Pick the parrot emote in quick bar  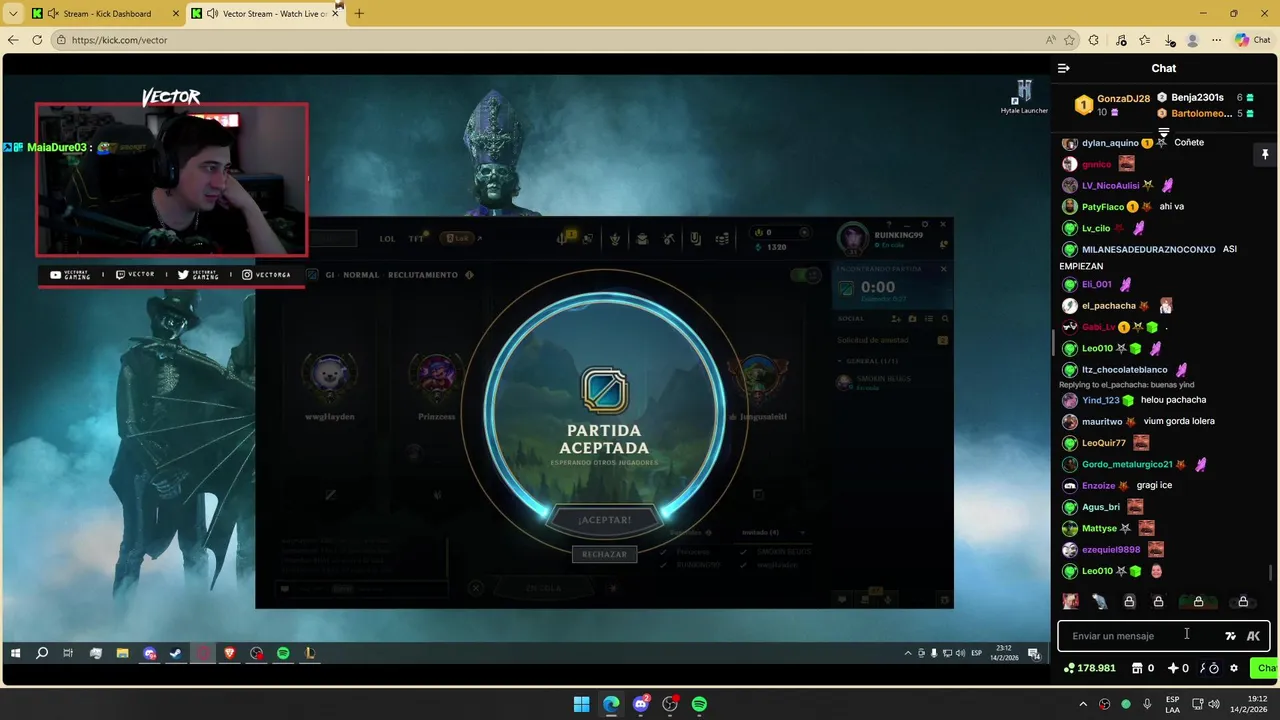coord(1100,601)
